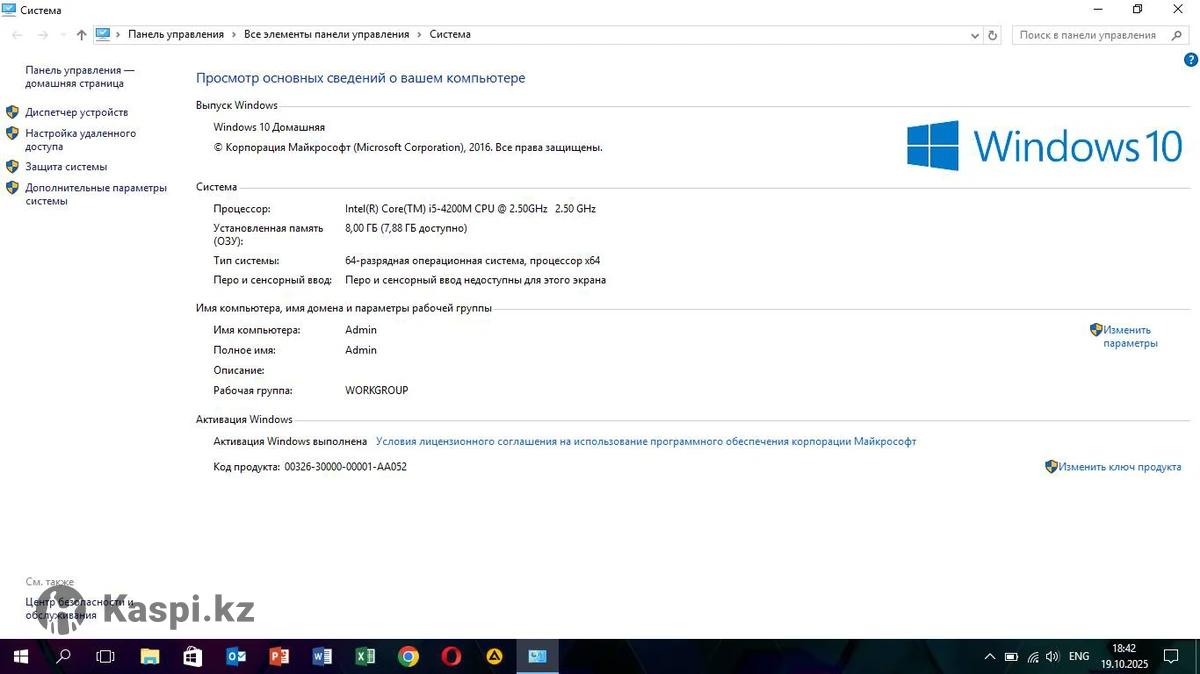Click the volume icon in system tray
1200x674 pixels.
tap(1051, 657)
